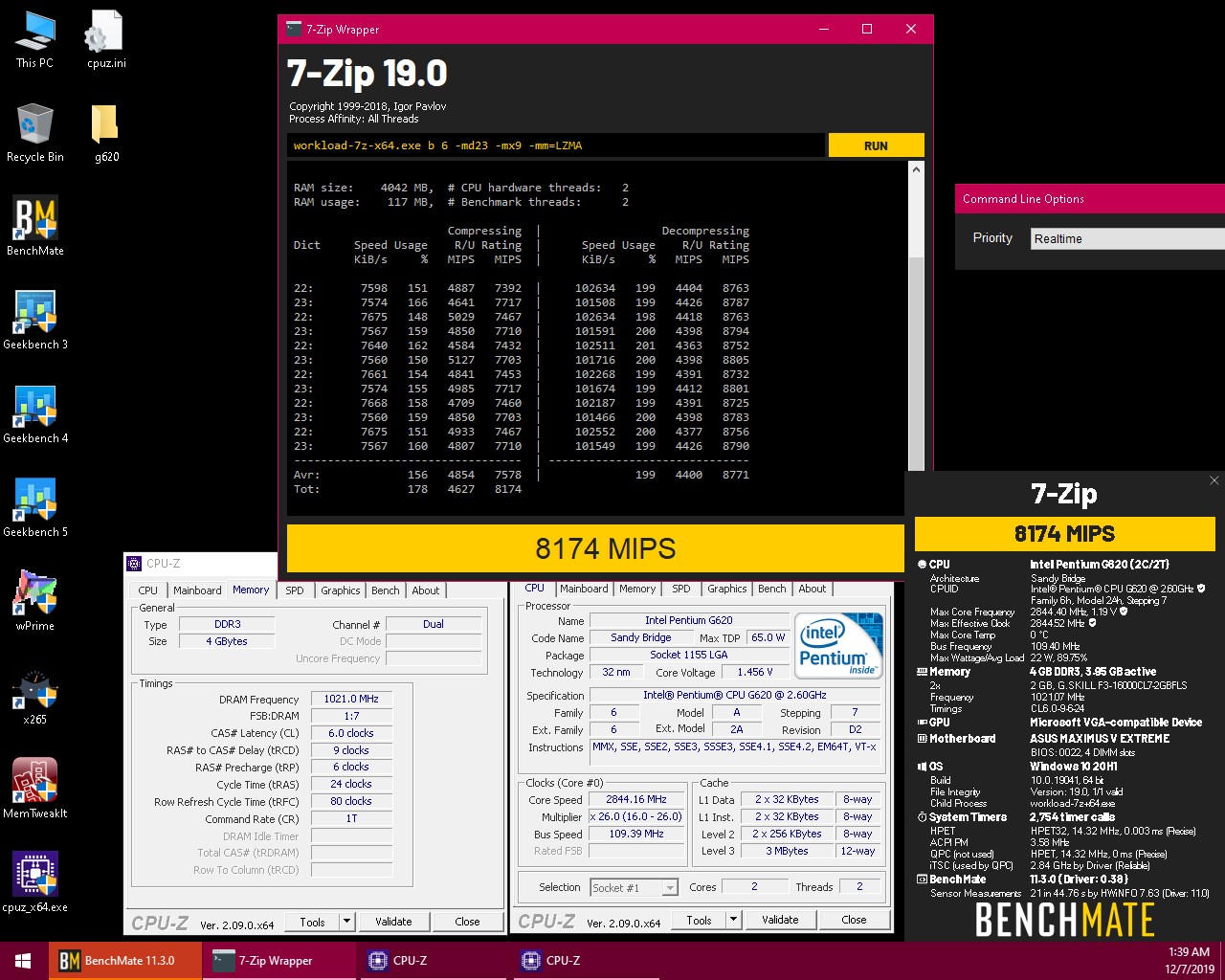Click the benchmark command line field
This screenshot has width=1225, height=980.
click(556, 145)
